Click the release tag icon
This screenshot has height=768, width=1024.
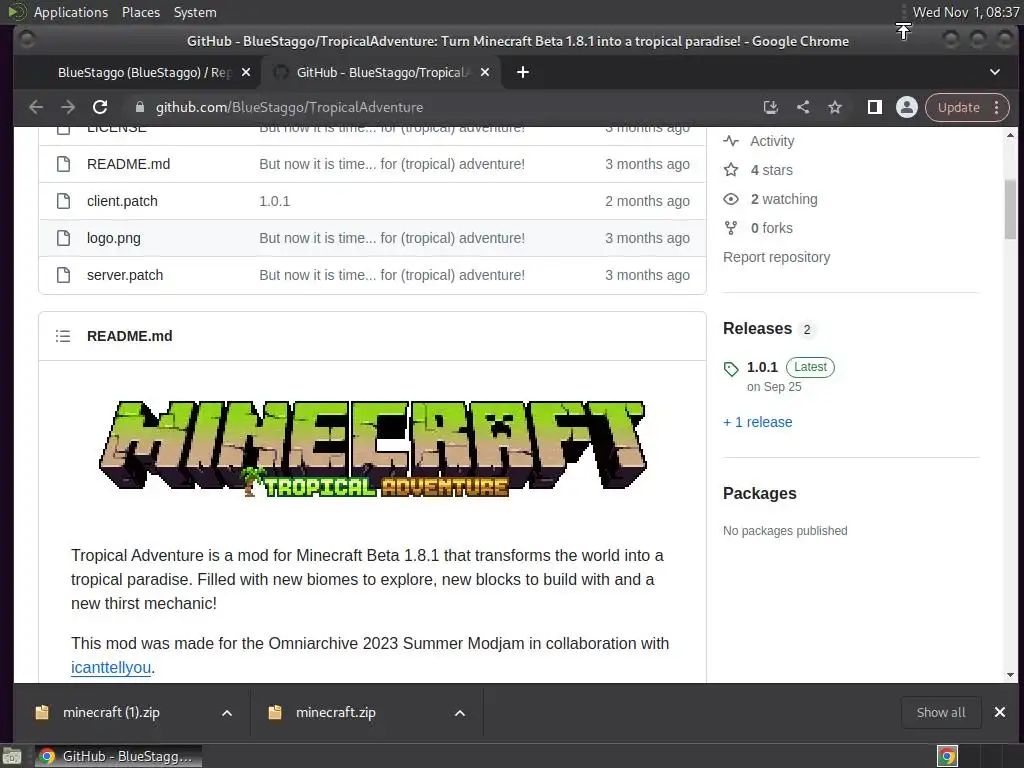[x=731, y=369]
